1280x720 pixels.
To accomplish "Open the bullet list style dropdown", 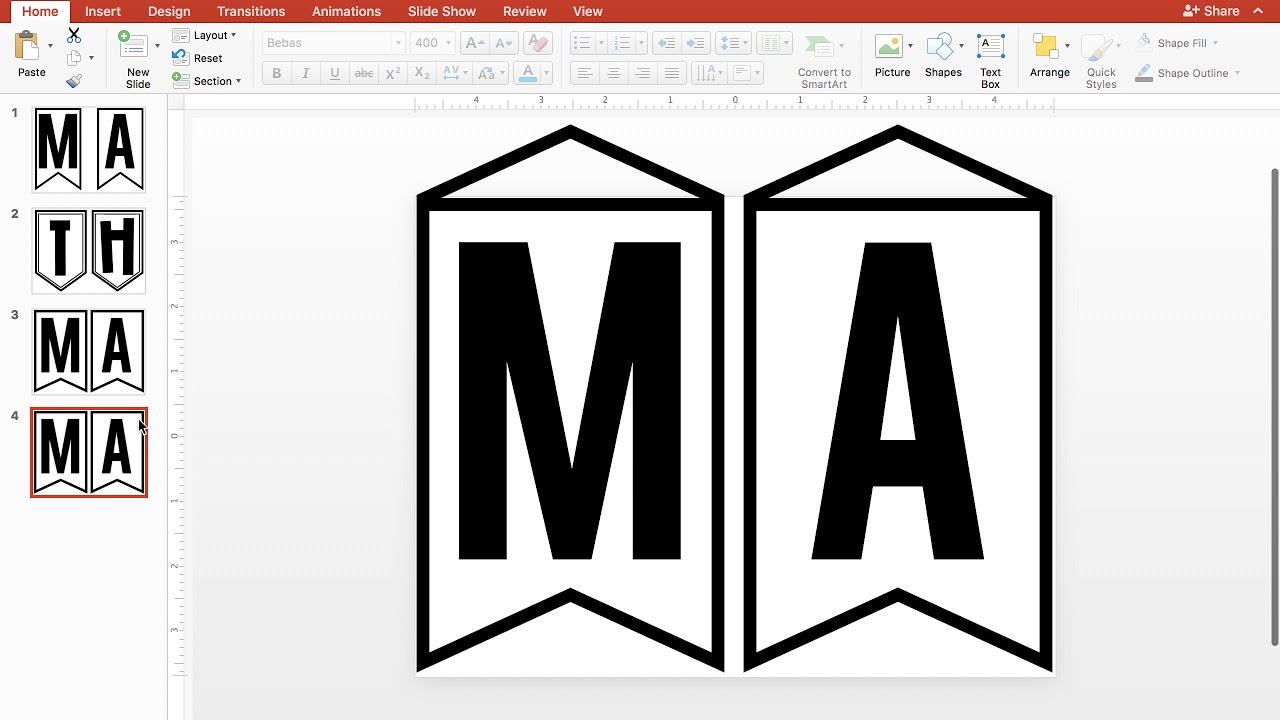I will (601, 43).
